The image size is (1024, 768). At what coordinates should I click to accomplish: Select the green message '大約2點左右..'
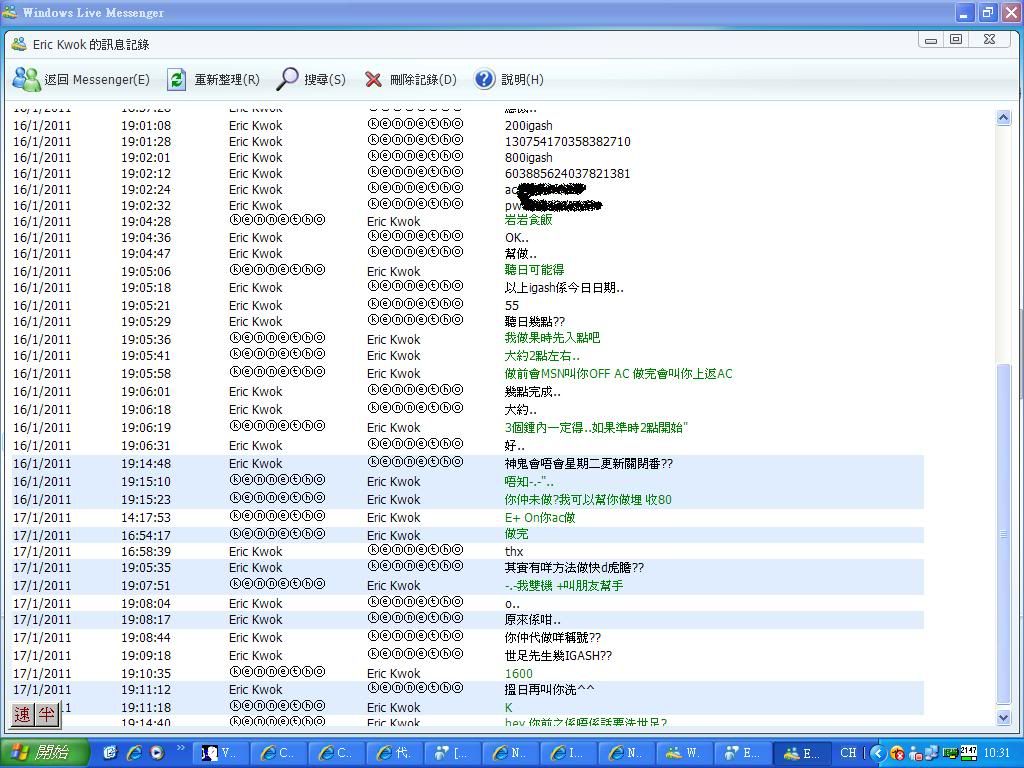point(542,355)
